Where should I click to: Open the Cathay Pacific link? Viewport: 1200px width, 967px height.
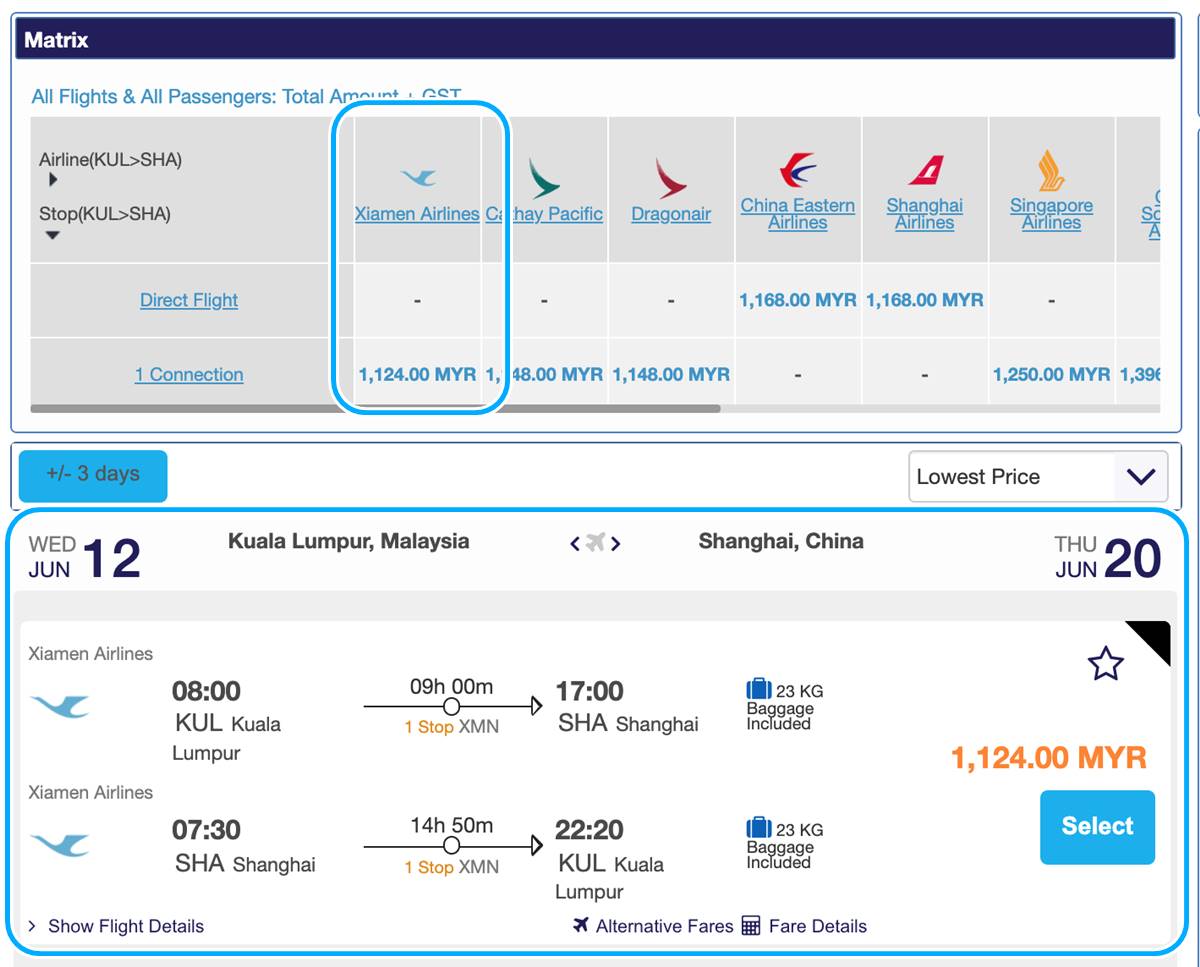pyautogui.click(x=545, y=214)
